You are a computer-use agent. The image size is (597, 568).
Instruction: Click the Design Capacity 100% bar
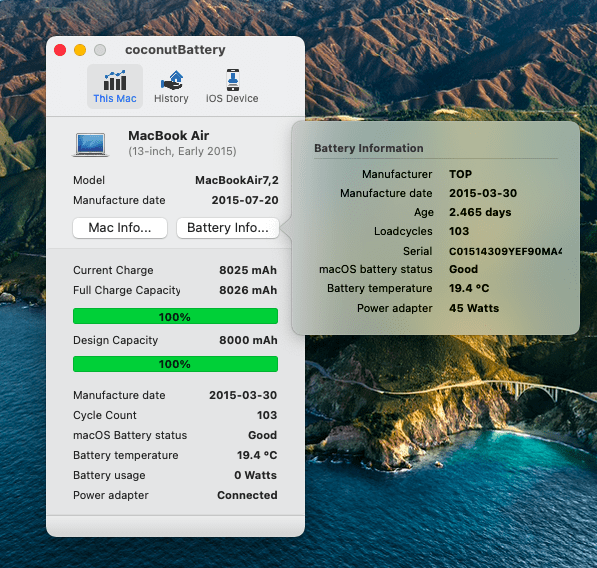175,364
